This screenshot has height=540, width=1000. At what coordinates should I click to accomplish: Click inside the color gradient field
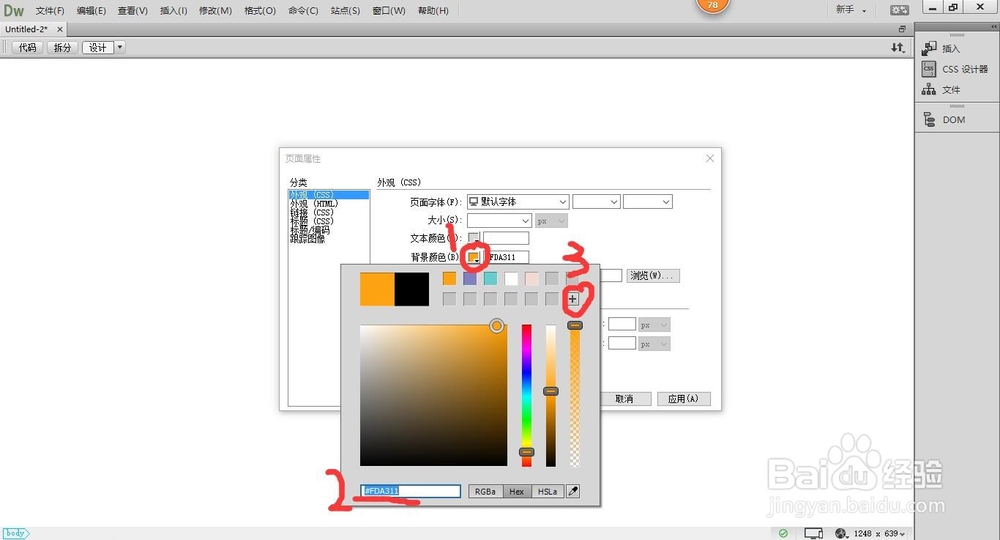click(x=434, y=395)
